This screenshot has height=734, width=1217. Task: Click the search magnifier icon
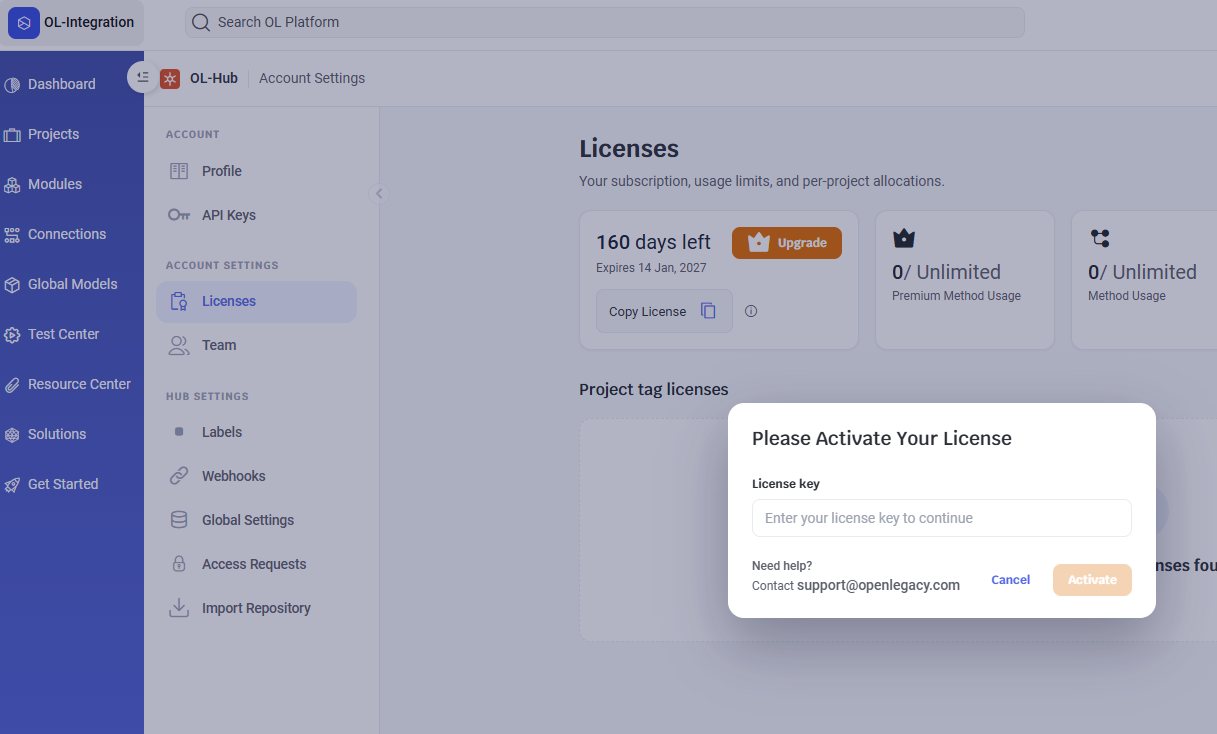(x=201, y=22)
